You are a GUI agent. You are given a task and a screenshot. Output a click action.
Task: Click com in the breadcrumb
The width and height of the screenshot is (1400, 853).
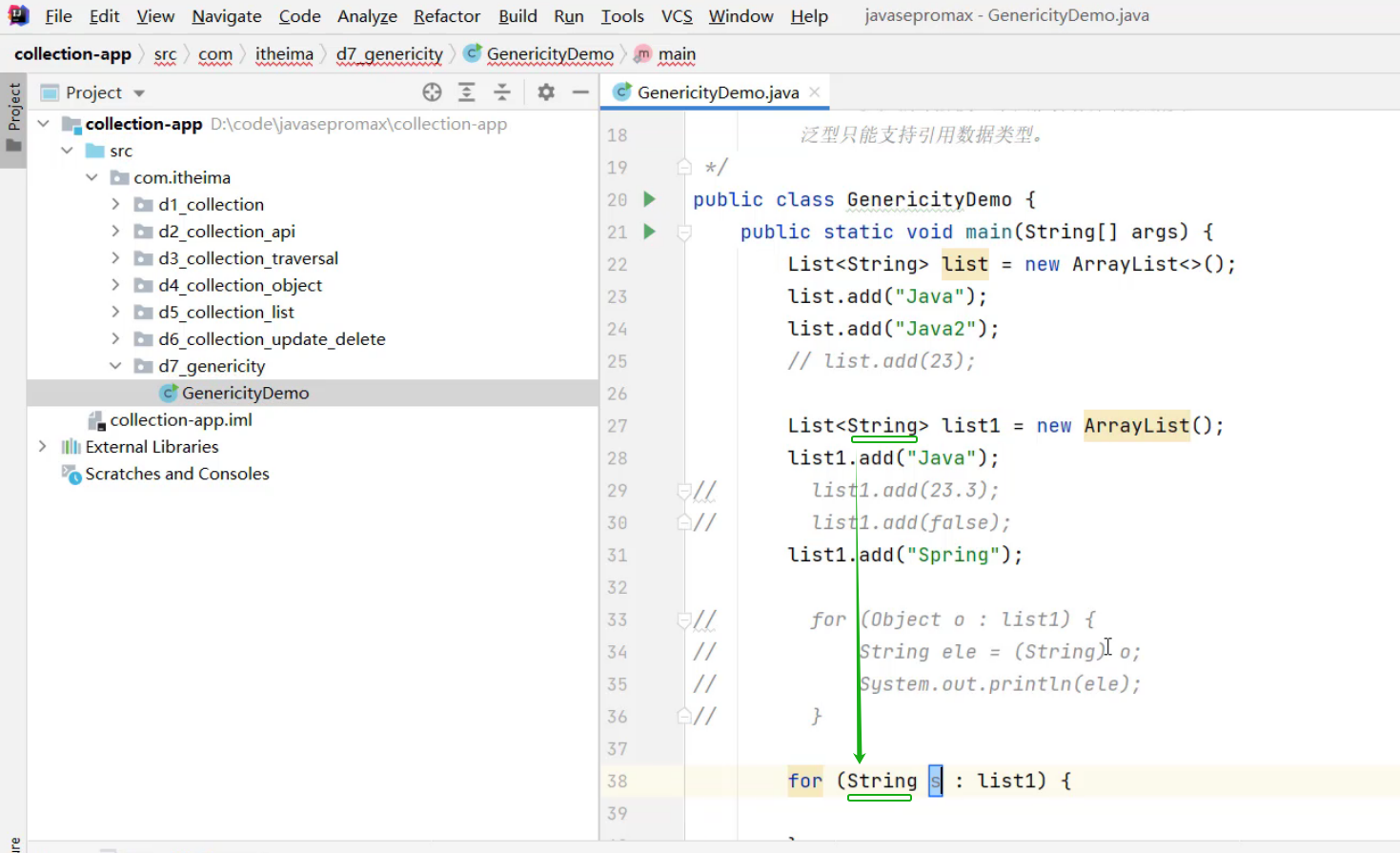[215, 54]
